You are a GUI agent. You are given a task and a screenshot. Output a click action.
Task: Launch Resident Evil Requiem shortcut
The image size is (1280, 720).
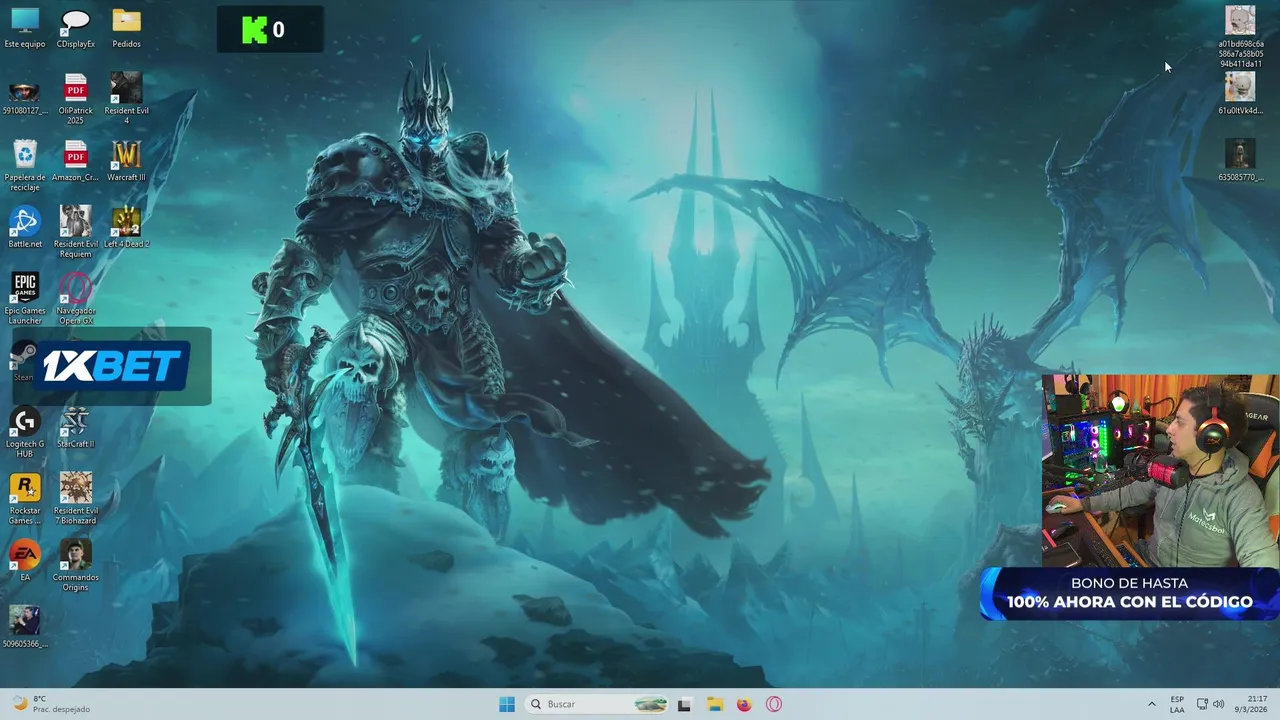(76, 232)
